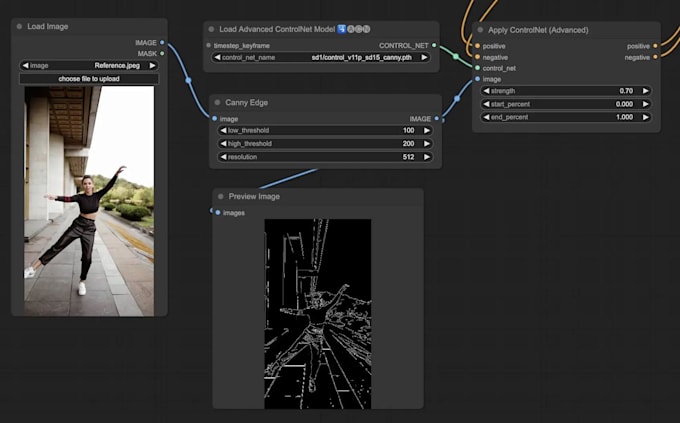Click the IMAGE output socket on Canny Edge

click(437, 118)
